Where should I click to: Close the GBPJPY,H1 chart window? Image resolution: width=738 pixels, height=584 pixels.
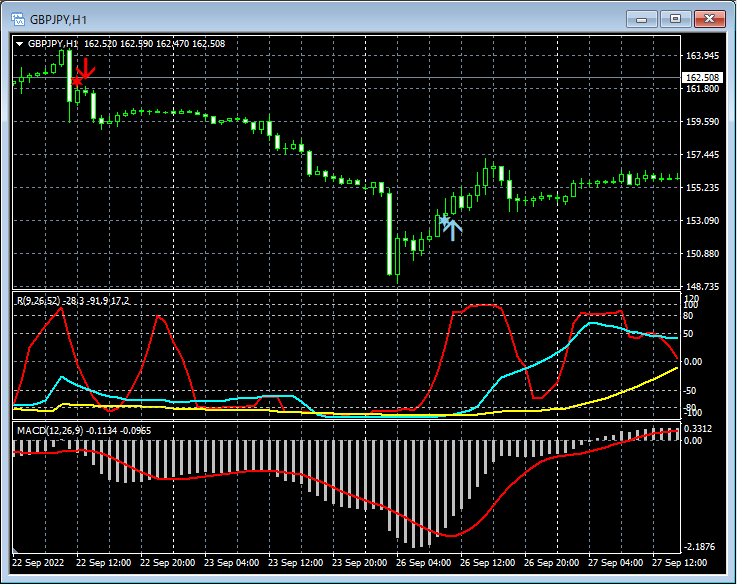point(709,18)
